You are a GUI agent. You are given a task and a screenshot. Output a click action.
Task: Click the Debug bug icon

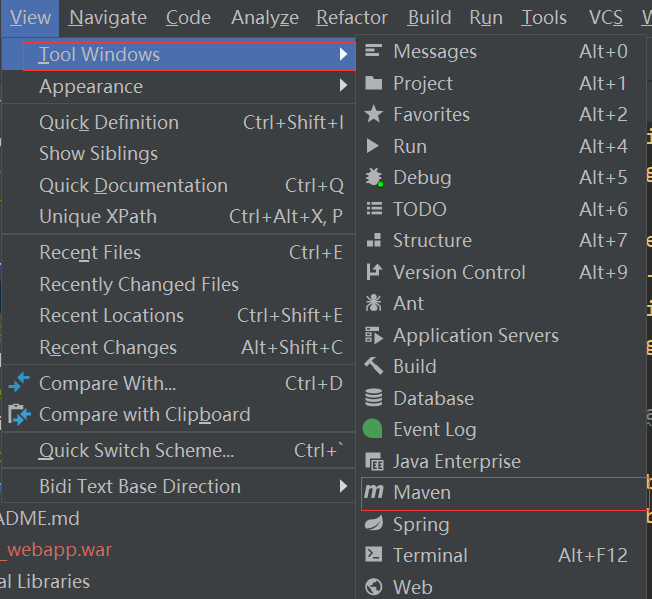pos(374,177)
